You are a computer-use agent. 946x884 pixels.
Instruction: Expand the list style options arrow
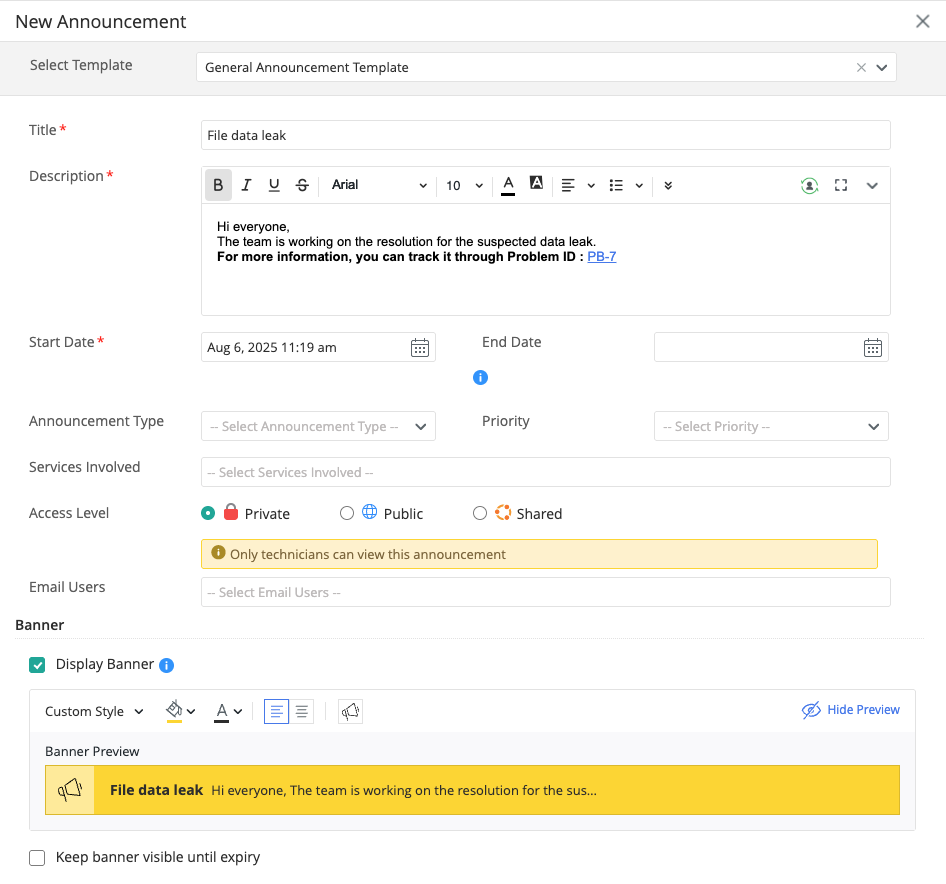click(639, 186)
